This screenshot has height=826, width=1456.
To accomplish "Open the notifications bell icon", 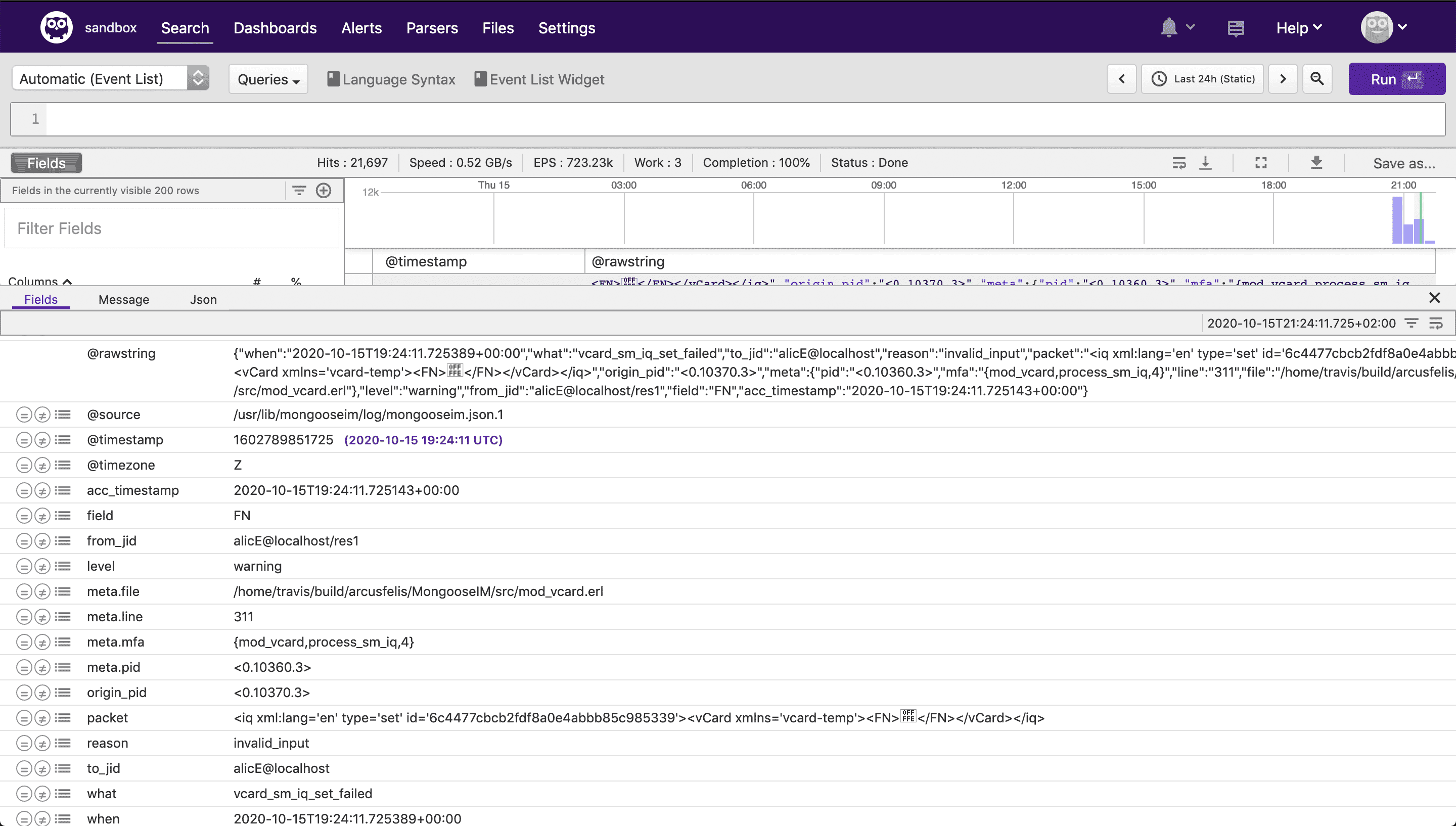I will click(1169, 27).
